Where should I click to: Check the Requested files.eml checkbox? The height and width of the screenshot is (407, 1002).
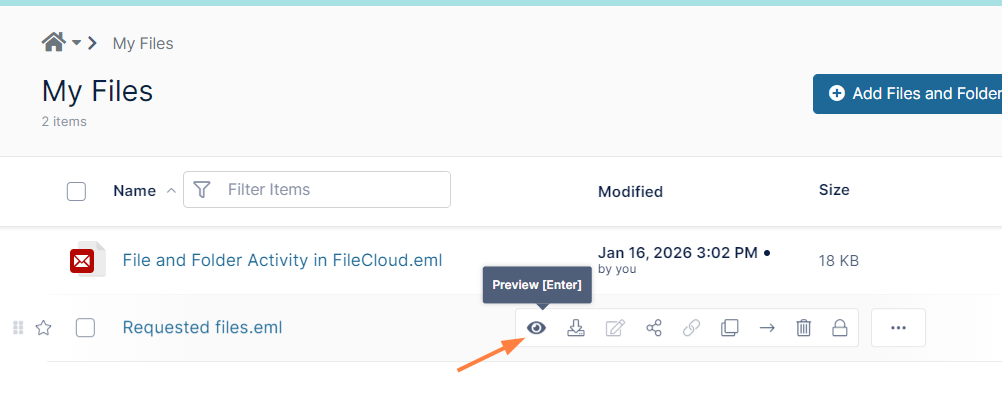(x=85, y=328)
